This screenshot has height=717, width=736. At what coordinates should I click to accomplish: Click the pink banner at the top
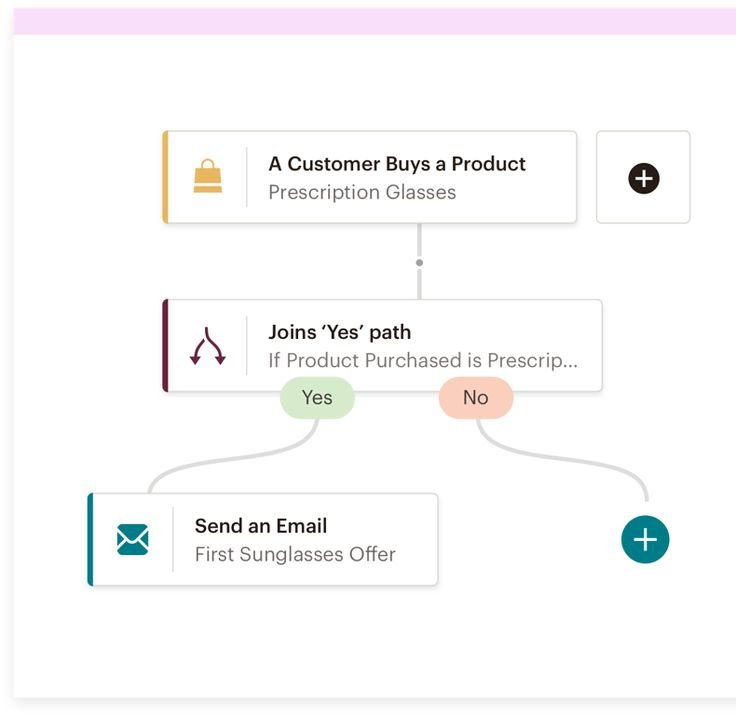[375, 21]
